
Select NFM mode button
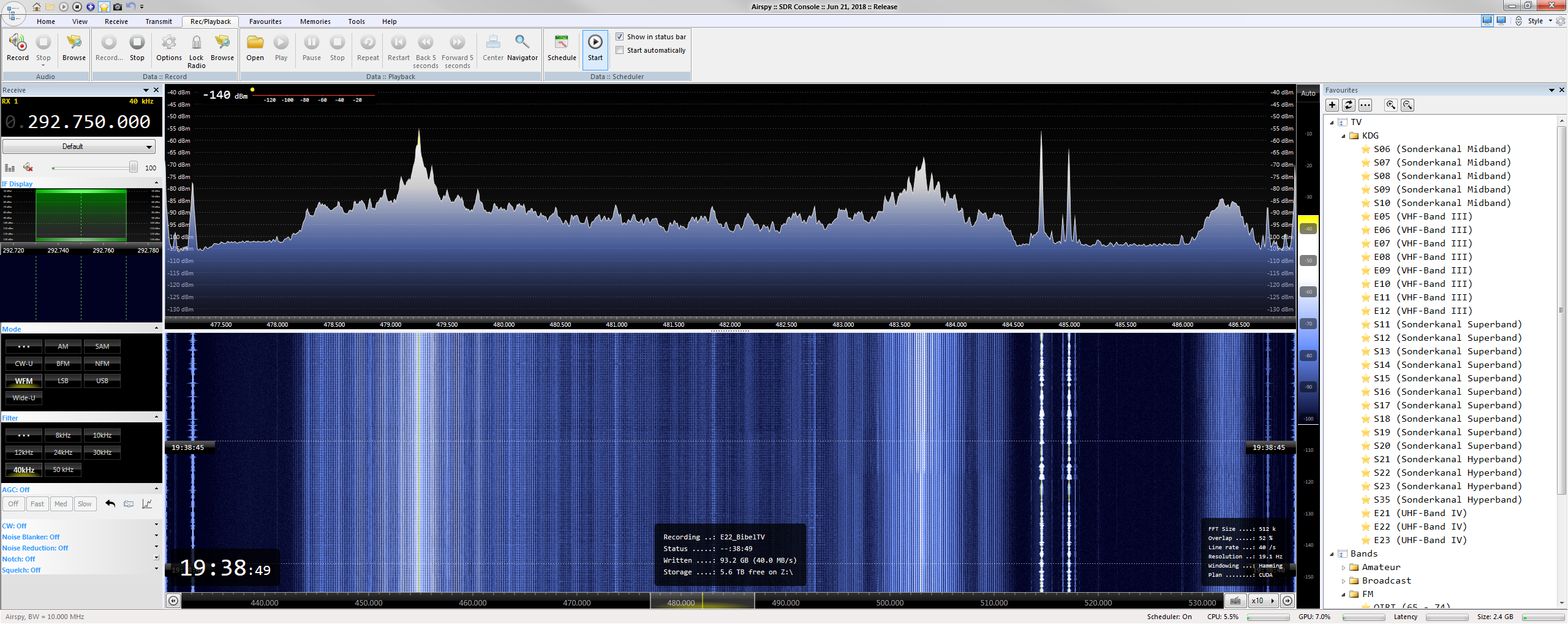tap(102, 363)
